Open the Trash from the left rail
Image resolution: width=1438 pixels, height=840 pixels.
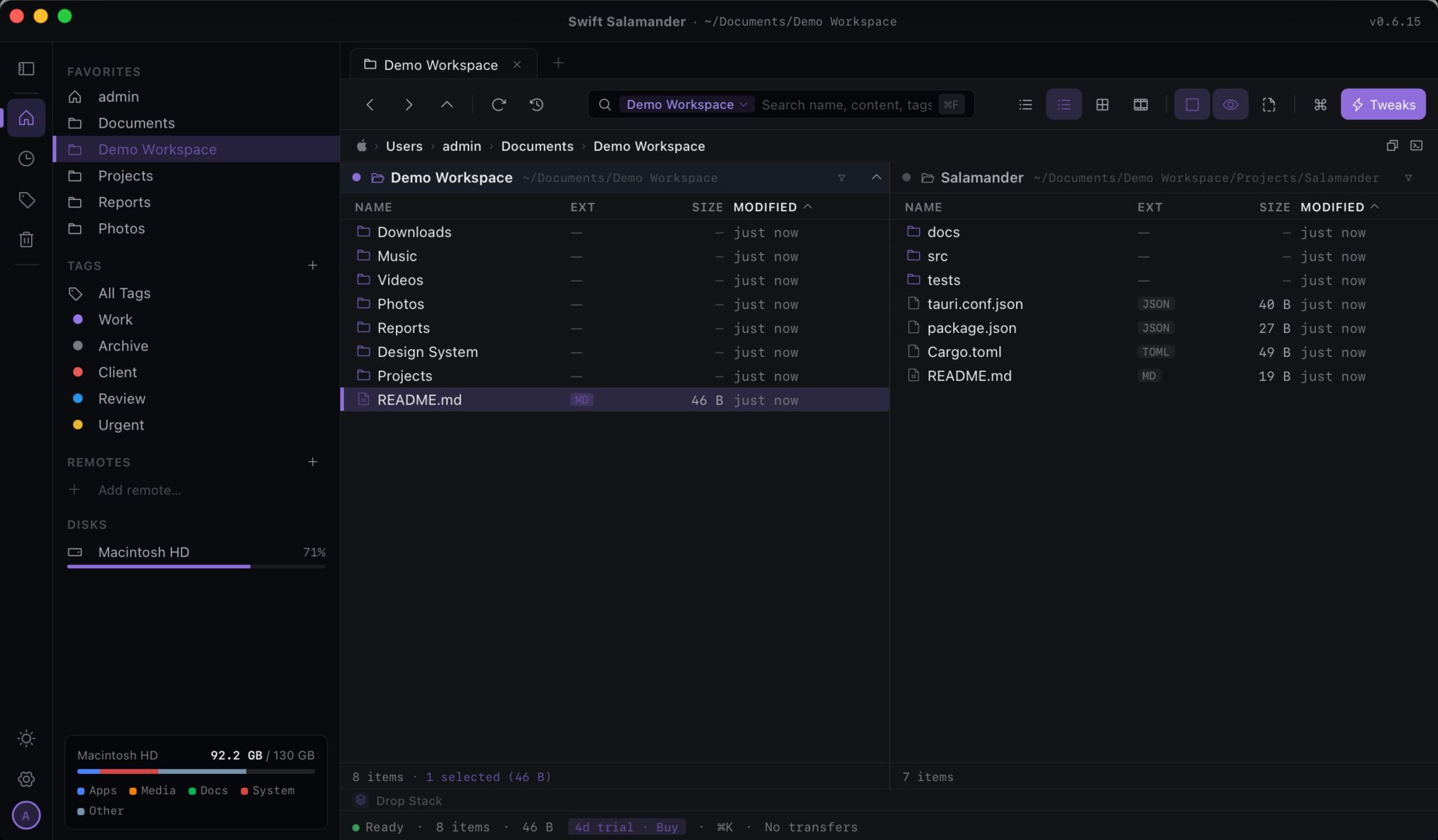[x=26, y=239]
